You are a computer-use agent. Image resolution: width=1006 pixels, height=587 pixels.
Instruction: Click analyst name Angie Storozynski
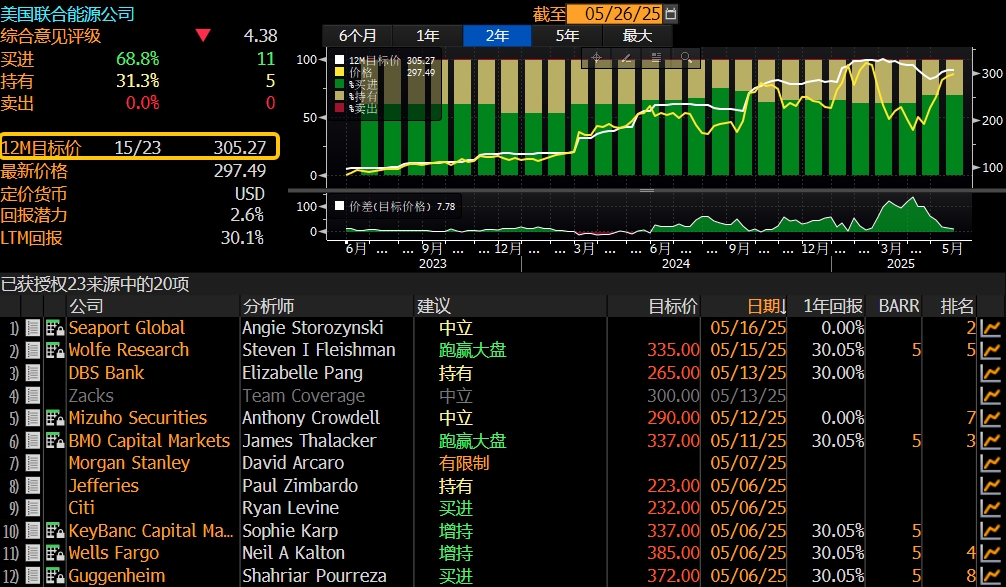tap(312, 328)
